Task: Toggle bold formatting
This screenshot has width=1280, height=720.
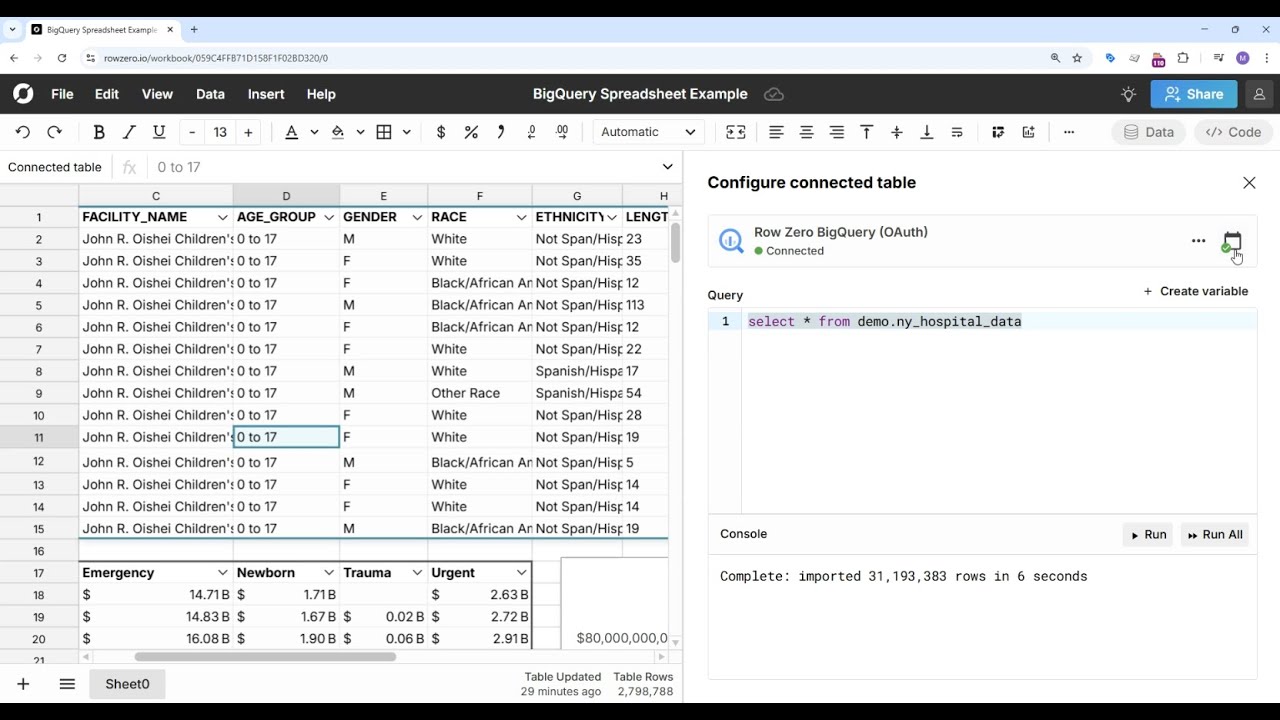Action: [x=99, y=132]
